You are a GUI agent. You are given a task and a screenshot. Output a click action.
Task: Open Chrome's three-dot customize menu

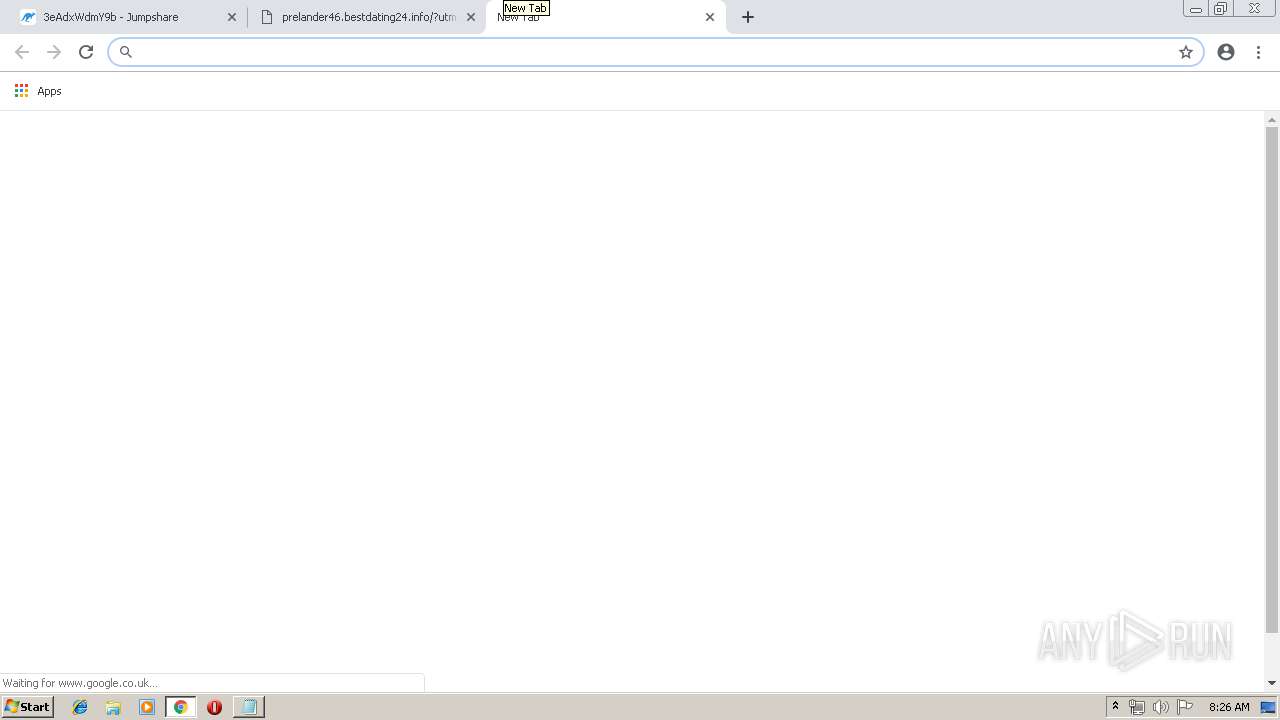1259,52
